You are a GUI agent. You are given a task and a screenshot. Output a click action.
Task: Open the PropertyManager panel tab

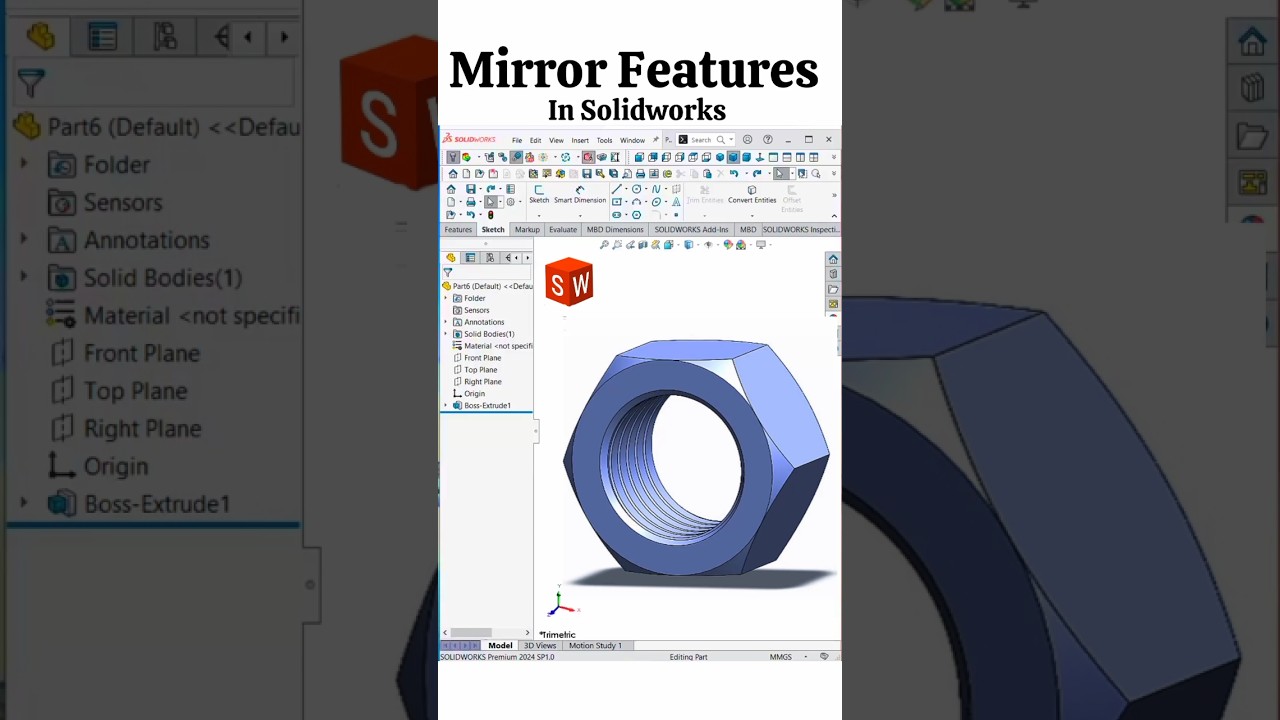[470, 257]
